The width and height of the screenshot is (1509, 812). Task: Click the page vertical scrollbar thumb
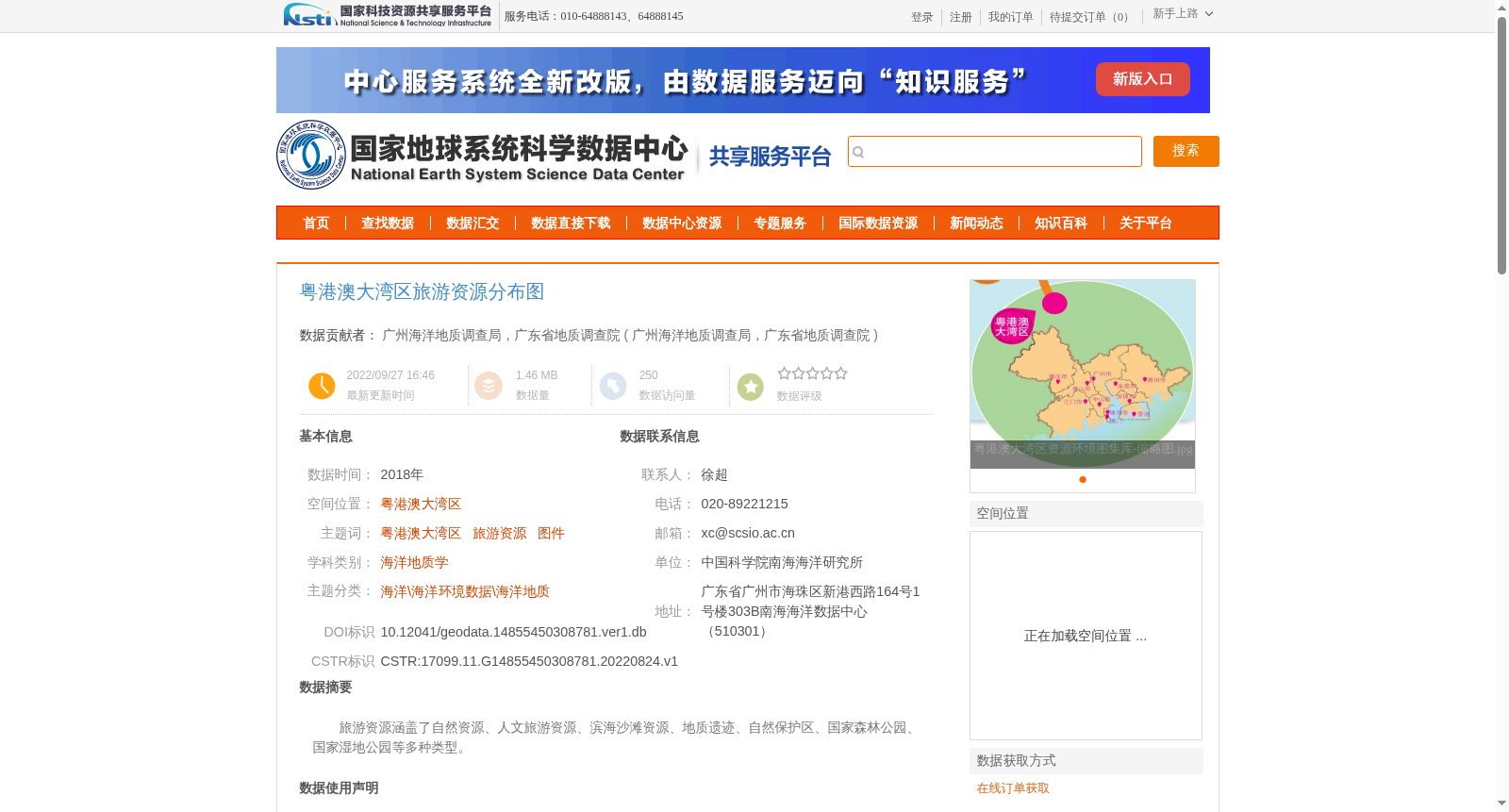coord(1501,146)
